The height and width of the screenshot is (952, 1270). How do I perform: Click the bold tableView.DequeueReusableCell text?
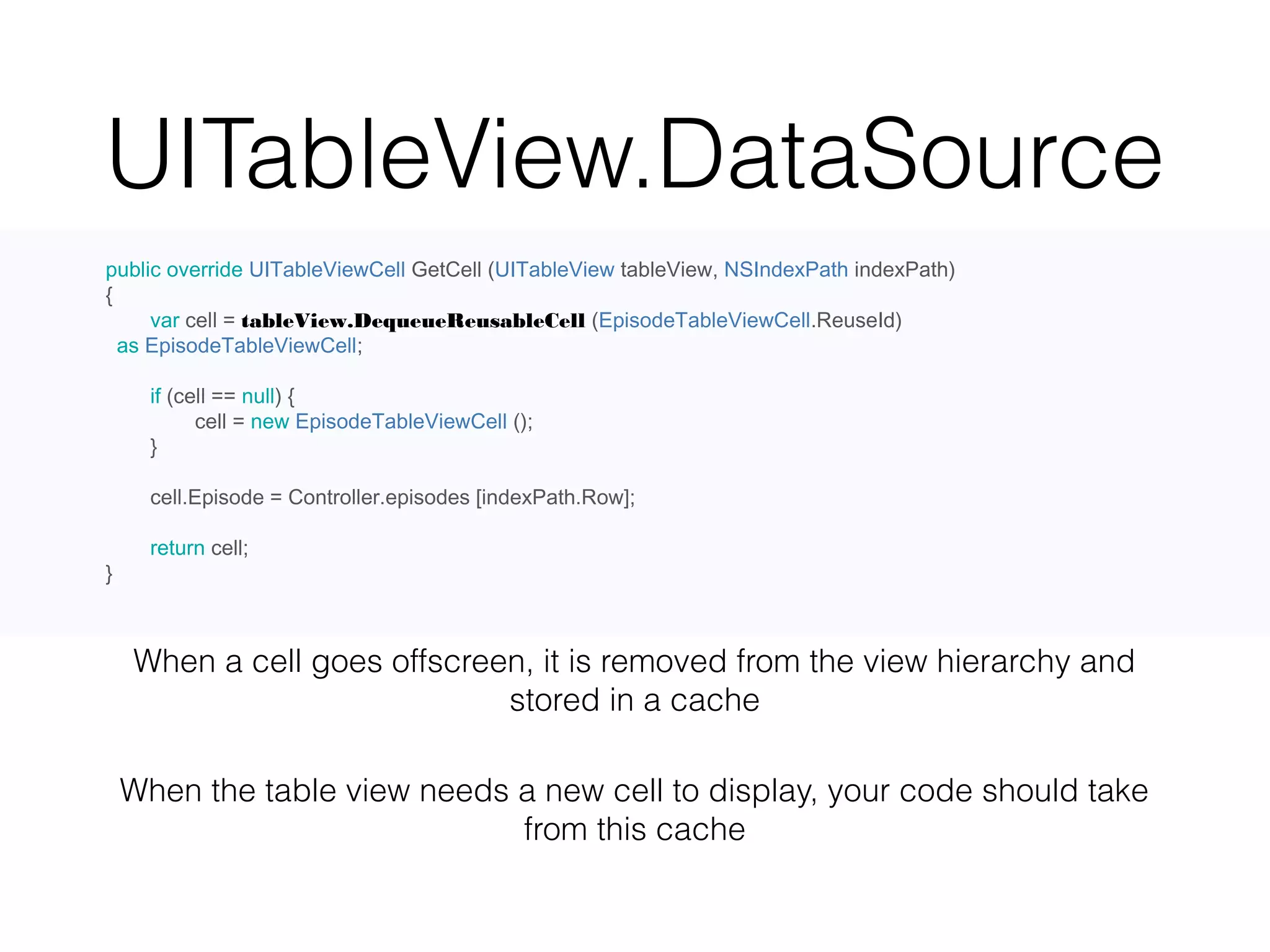(413, 321)
